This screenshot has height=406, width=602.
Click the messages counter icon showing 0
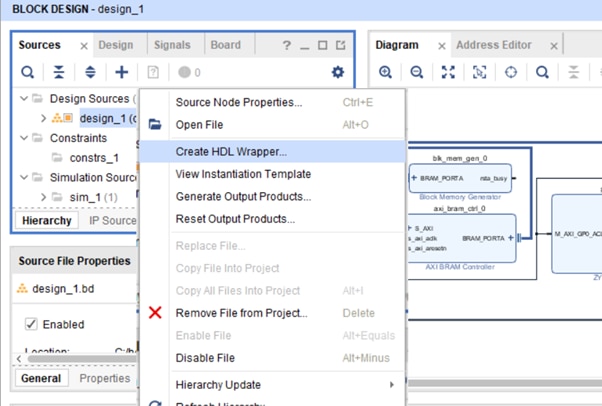189,72
